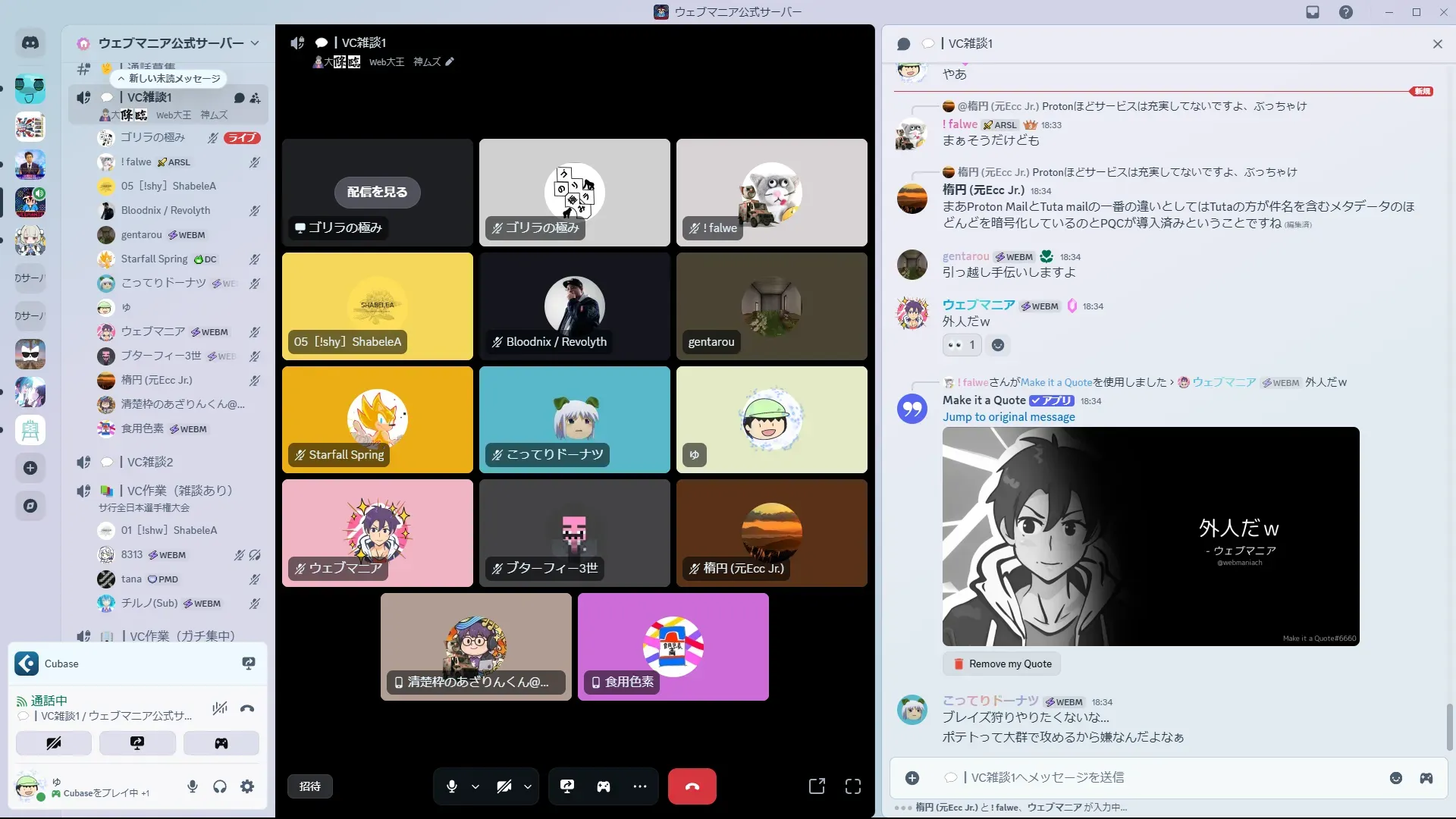Enter full screen call view
1456x819 pixels.
click(853, 786)
